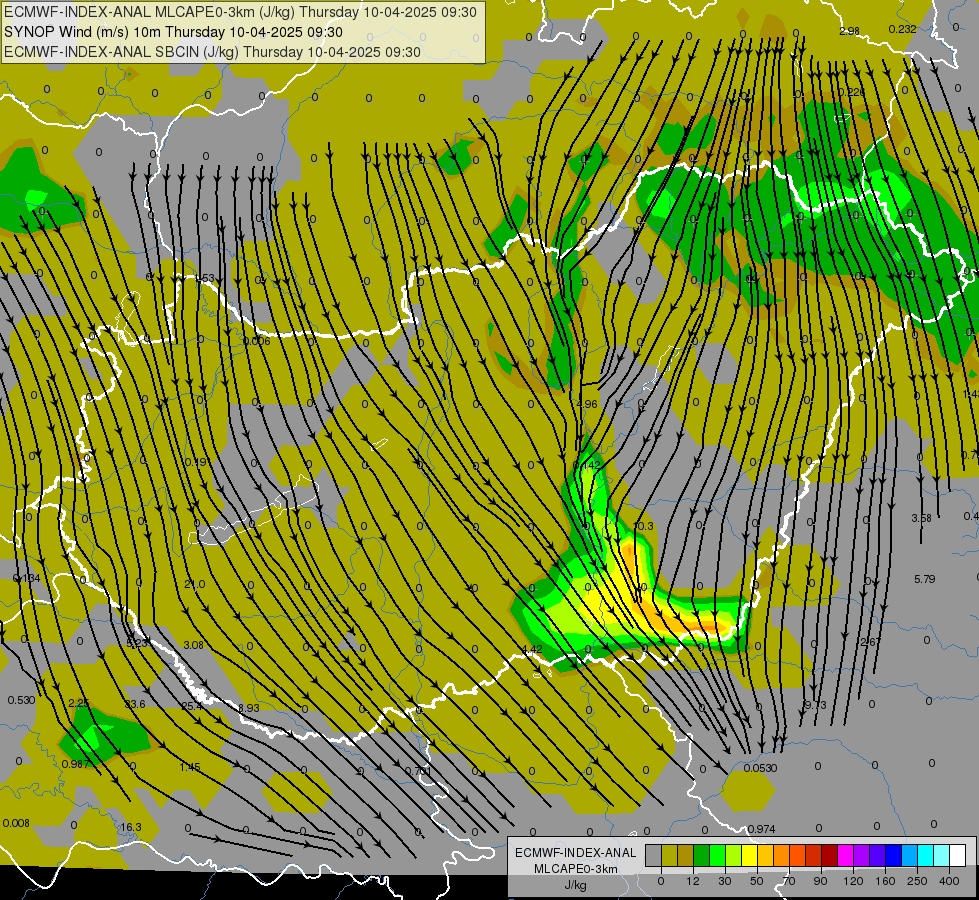This screenshot has width=979, height=900.
Task: Click the map value '0.134'
Action: (x=26, y=578)
